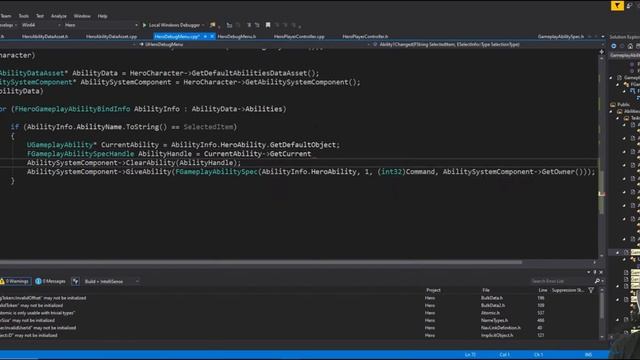The image size is (640, 360).
Task: Open the Win64 platform dropdown
Action: pyautogui.click(x=41, y=25)
